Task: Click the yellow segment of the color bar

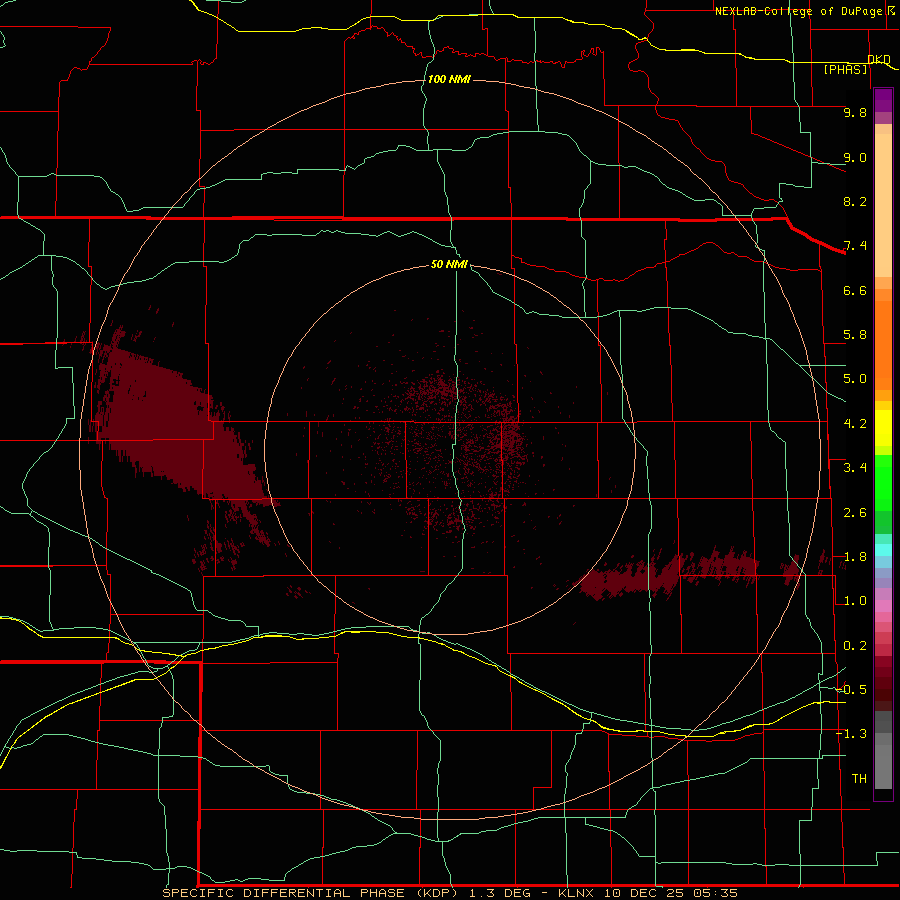Action: (883, 428)
